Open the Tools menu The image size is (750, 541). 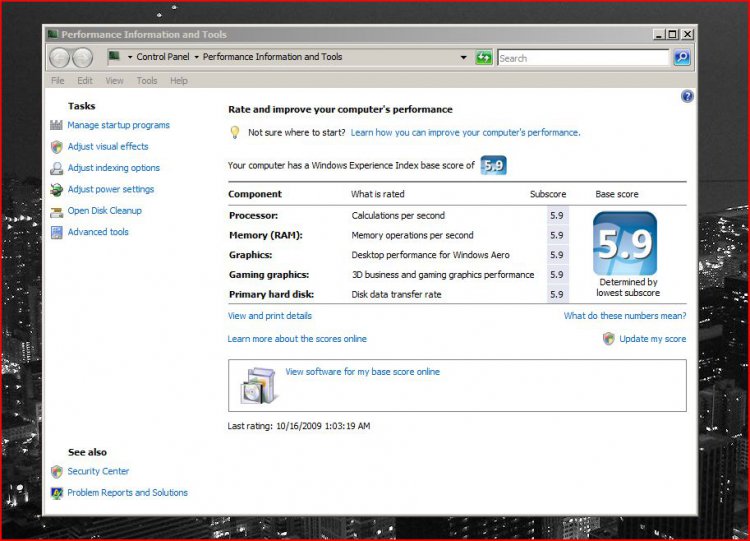(147, 80)
